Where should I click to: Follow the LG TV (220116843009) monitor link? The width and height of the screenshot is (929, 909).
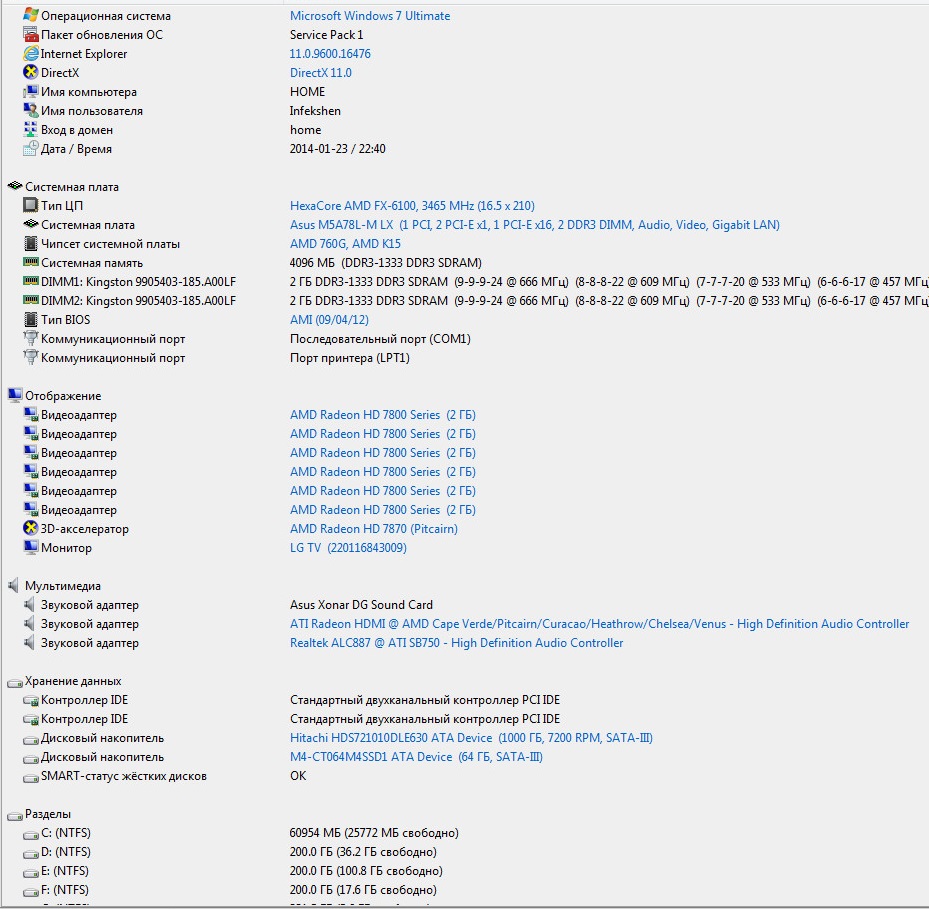coord(348,548)
